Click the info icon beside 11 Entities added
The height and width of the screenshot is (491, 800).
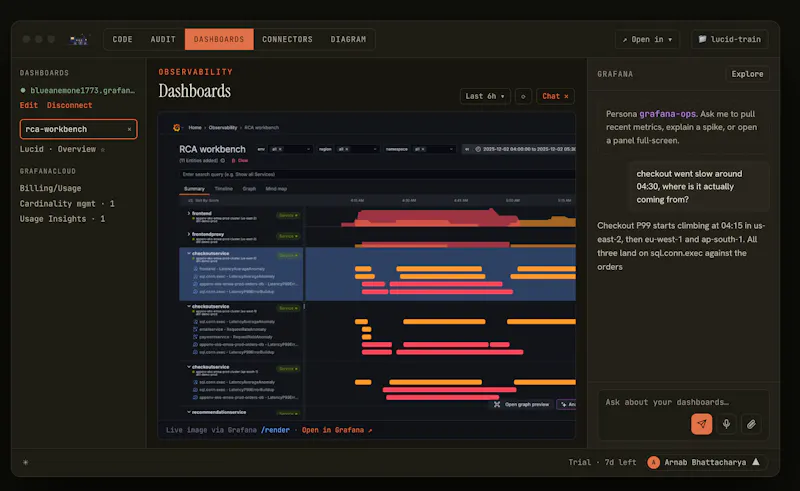coord(222,160)
